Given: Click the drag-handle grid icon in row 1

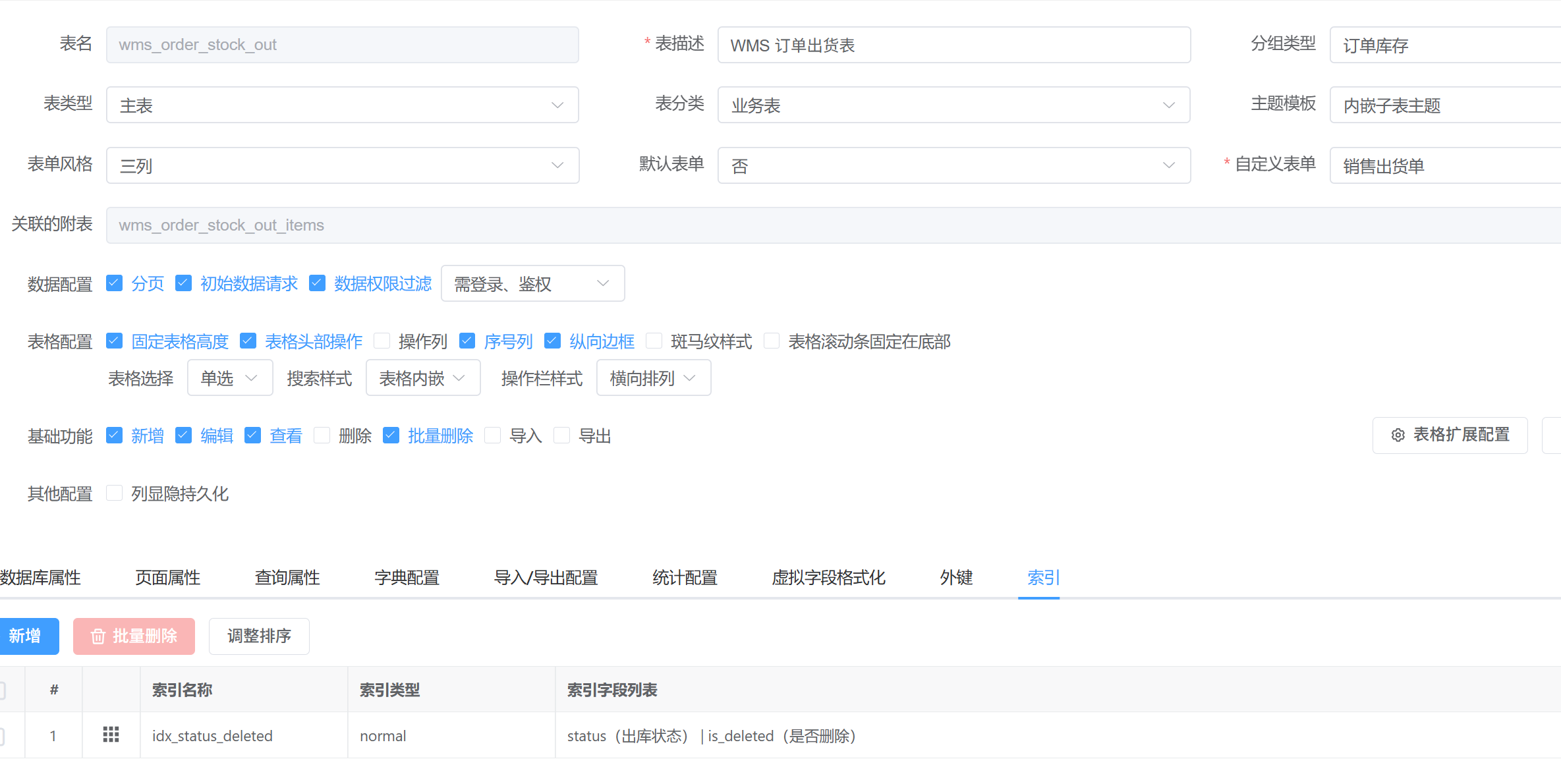Looking at the screenshot, I should [111, 735].
